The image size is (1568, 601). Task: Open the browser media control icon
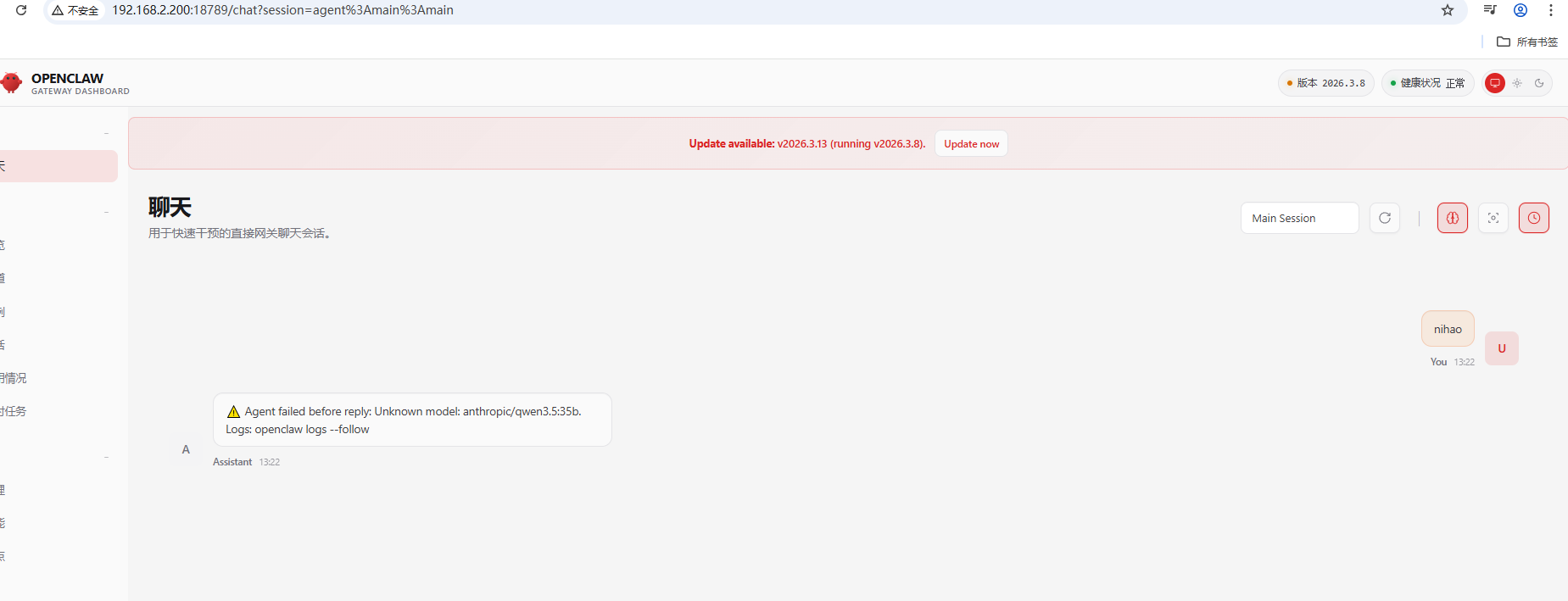pos(1489,10)
